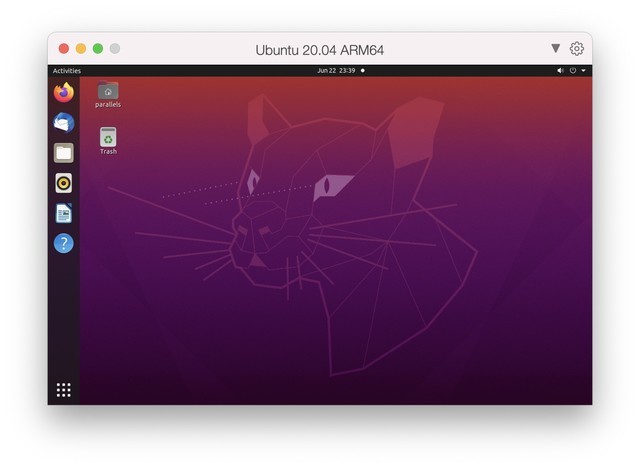Screen dimensions: 640x468
Task: Click the volume speaker icon in top bar
Action: point(560,71)
